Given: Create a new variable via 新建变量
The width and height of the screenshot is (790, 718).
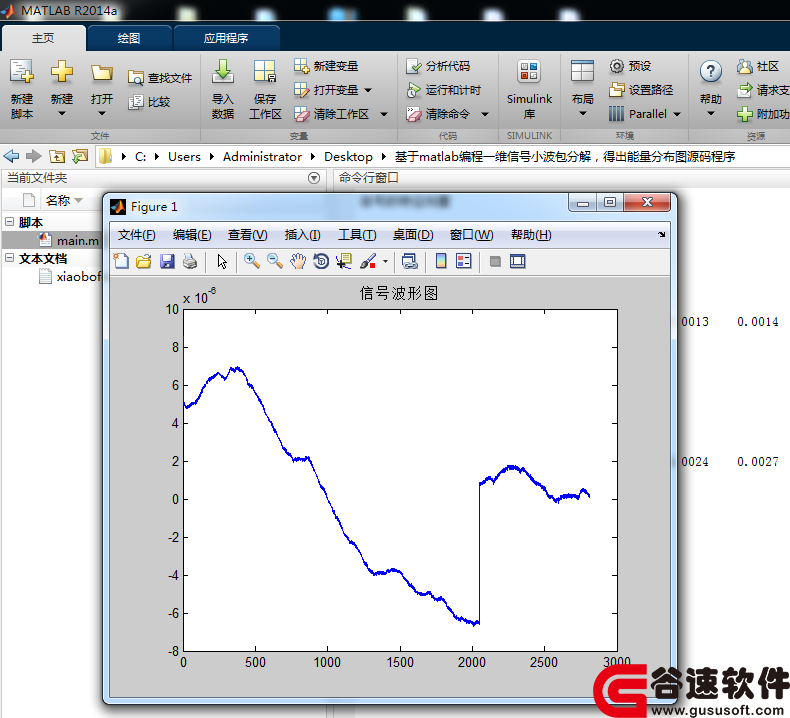Looking at the screenshot, I should pyautogui.click(x=325, y=66).
